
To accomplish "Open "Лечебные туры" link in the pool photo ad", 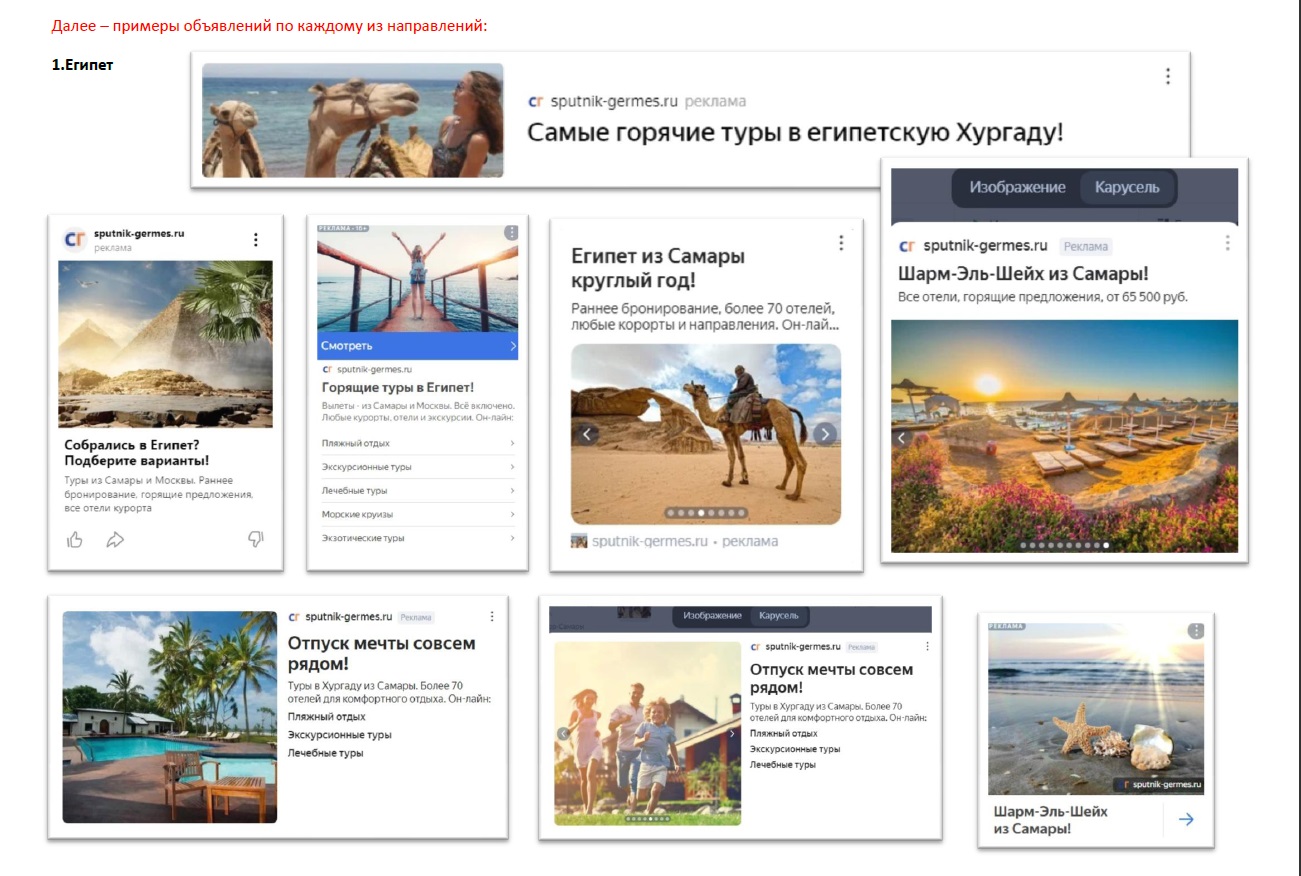I will (x=326, y=753).
